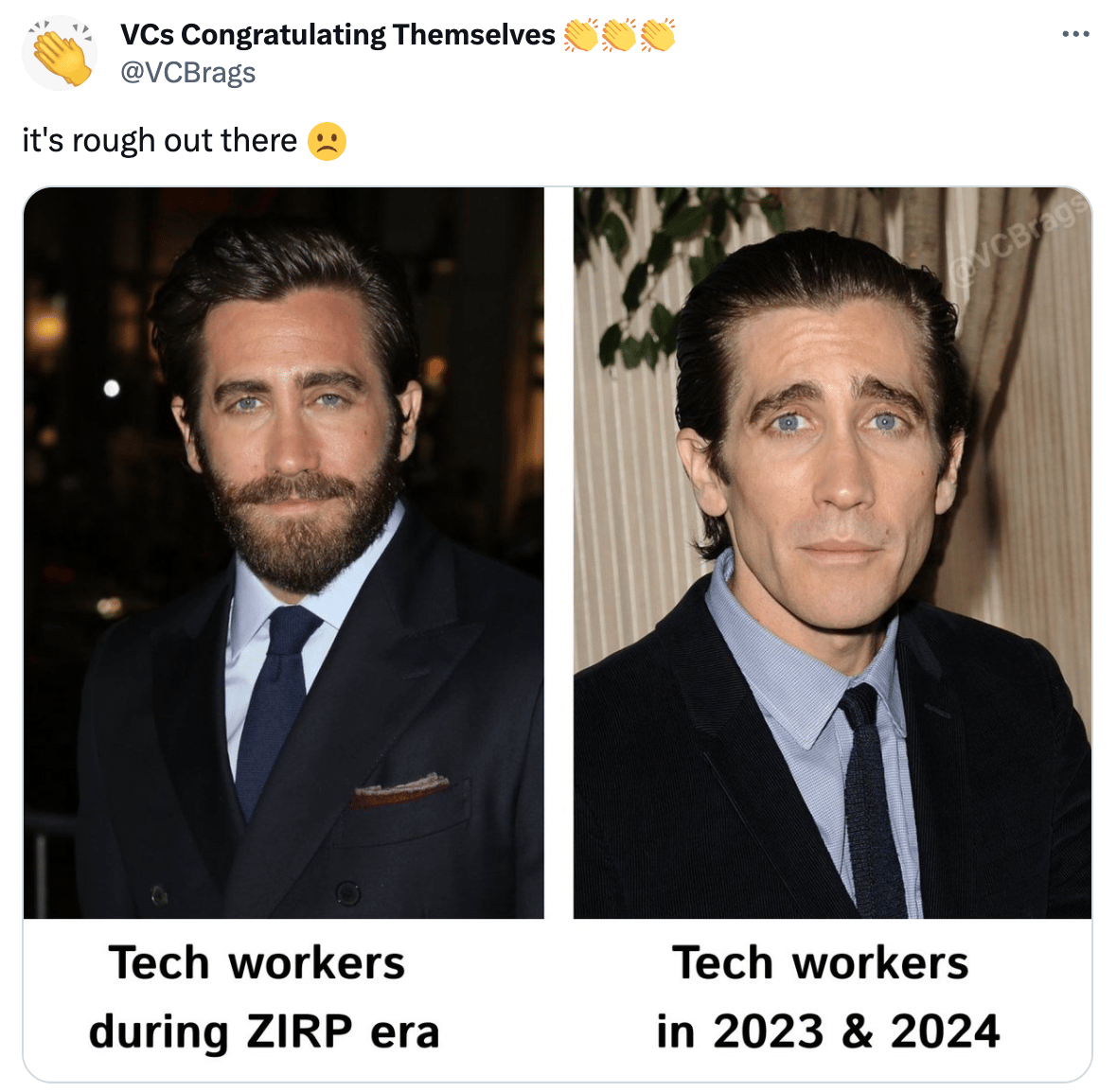Click the "2024" text in right caption
Image resolution: width=1117 pixels, height=1092 pixels.
tap(946, 1030)
